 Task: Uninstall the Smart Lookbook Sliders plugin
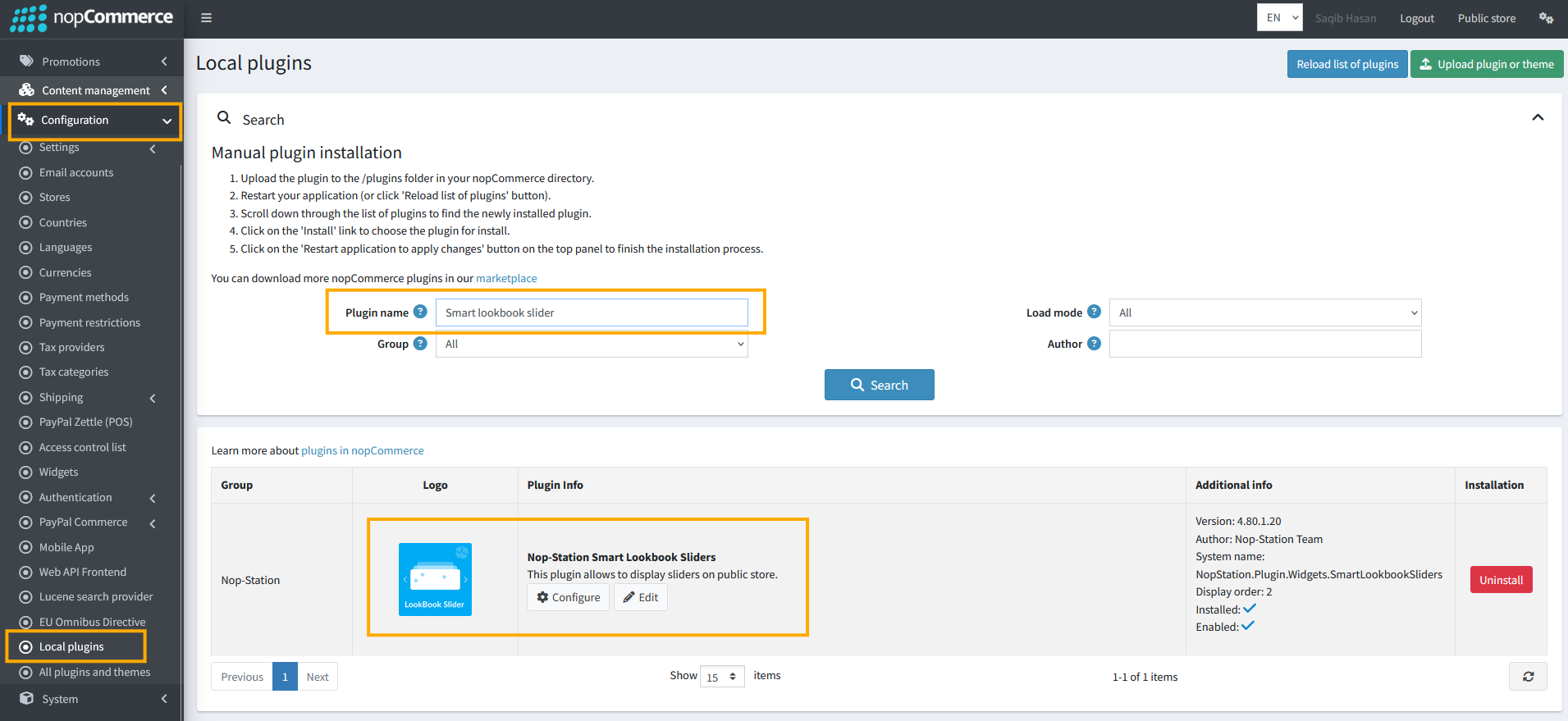click(x=1501, y=580)
